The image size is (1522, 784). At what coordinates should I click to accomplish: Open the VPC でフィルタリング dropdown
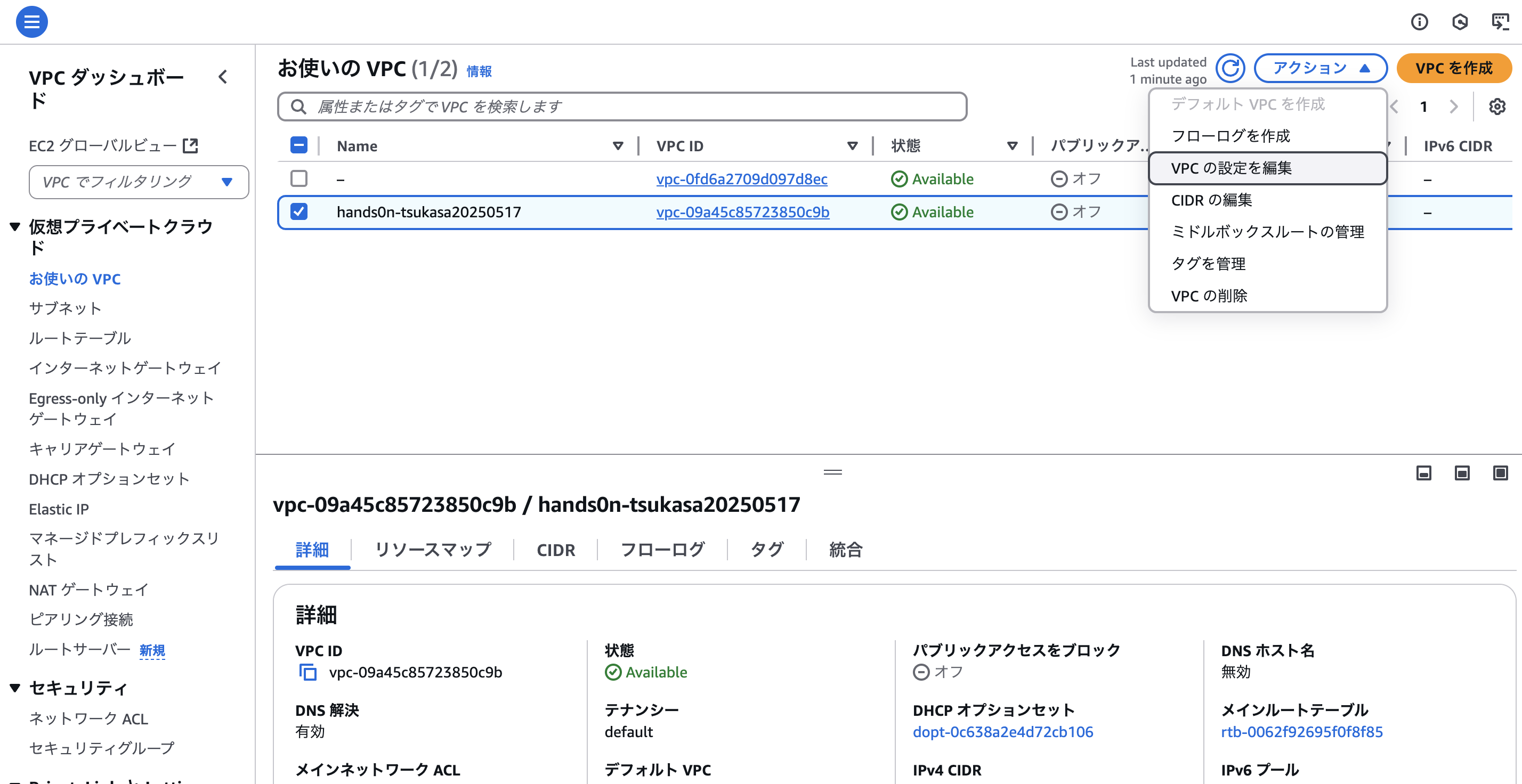point(139,182)
